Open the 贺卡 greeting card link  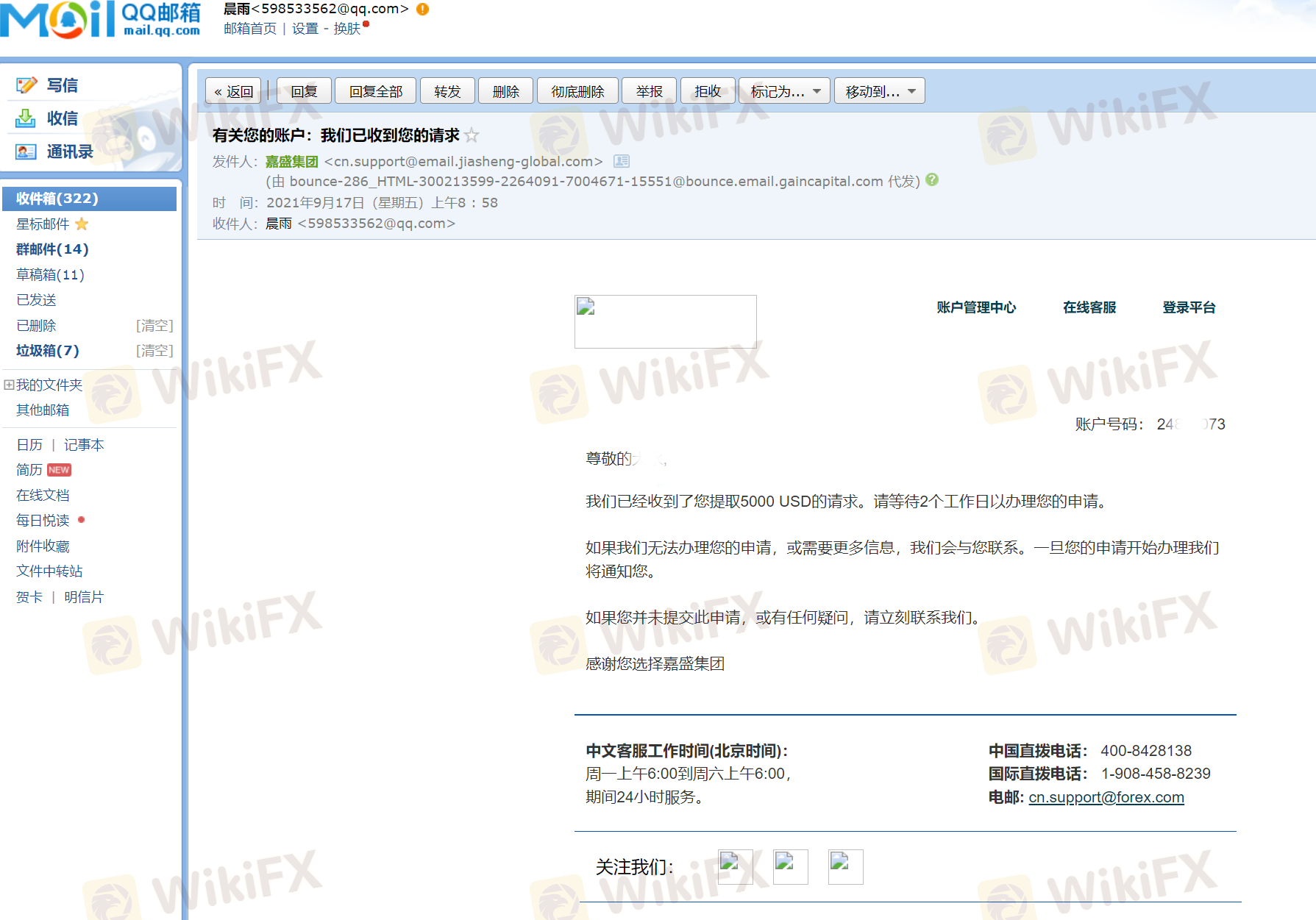(29, 597)
